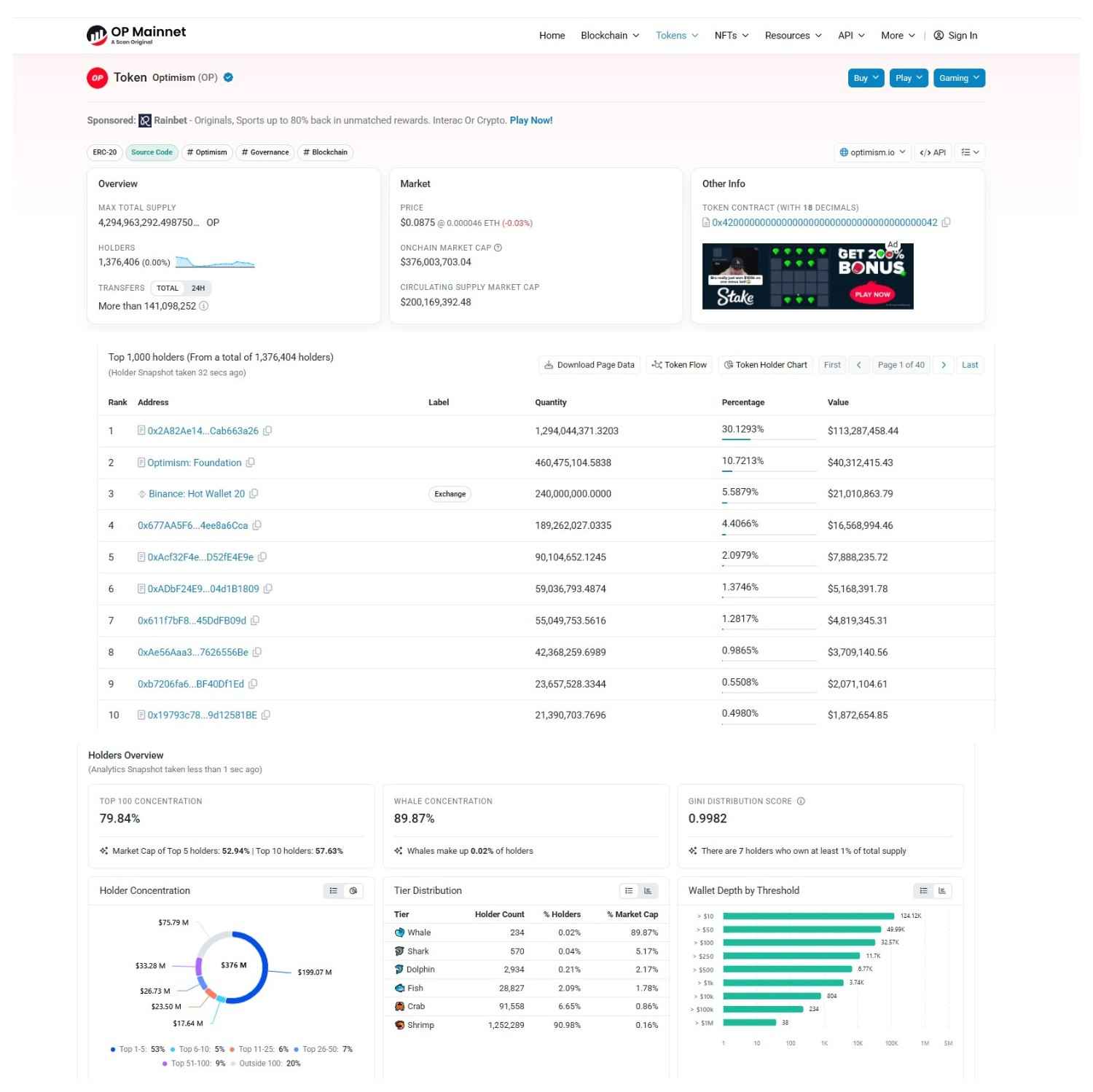Copy Binance: Hot Wallet 20 address
The width and height of the screenshot is (1093, 1092).
pos(254,494)
